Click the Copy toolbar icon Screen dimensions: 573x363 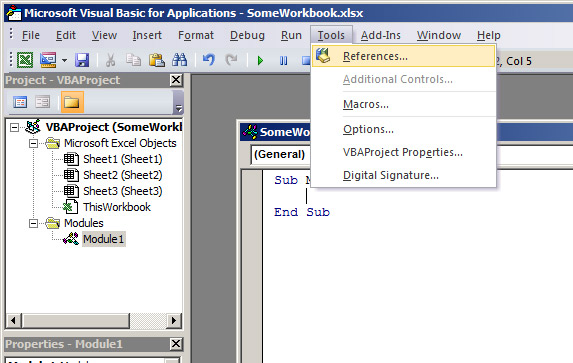[133, 60]
